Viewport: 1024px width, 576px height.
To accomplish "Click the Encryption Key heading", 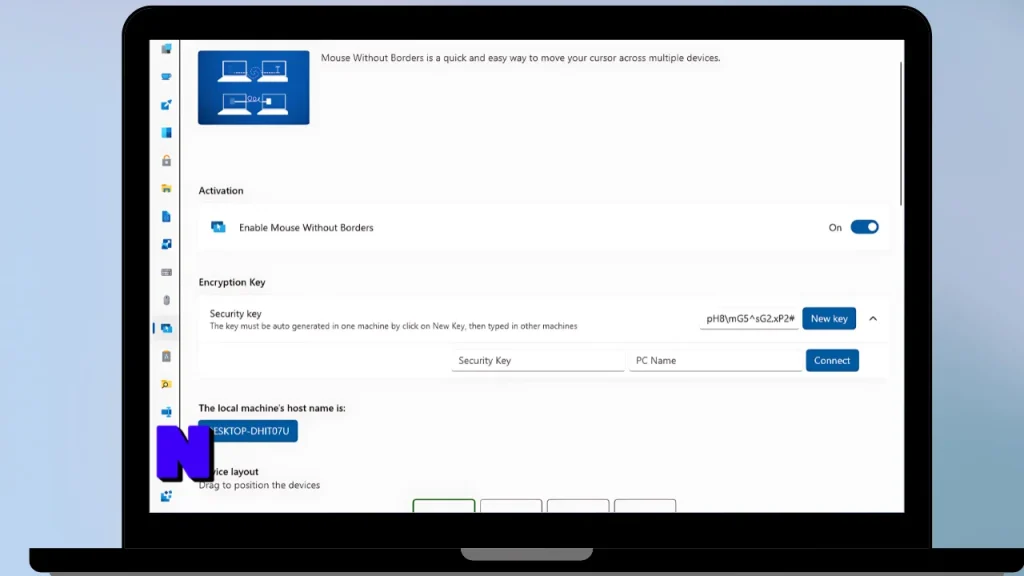I will click(232, 282).
